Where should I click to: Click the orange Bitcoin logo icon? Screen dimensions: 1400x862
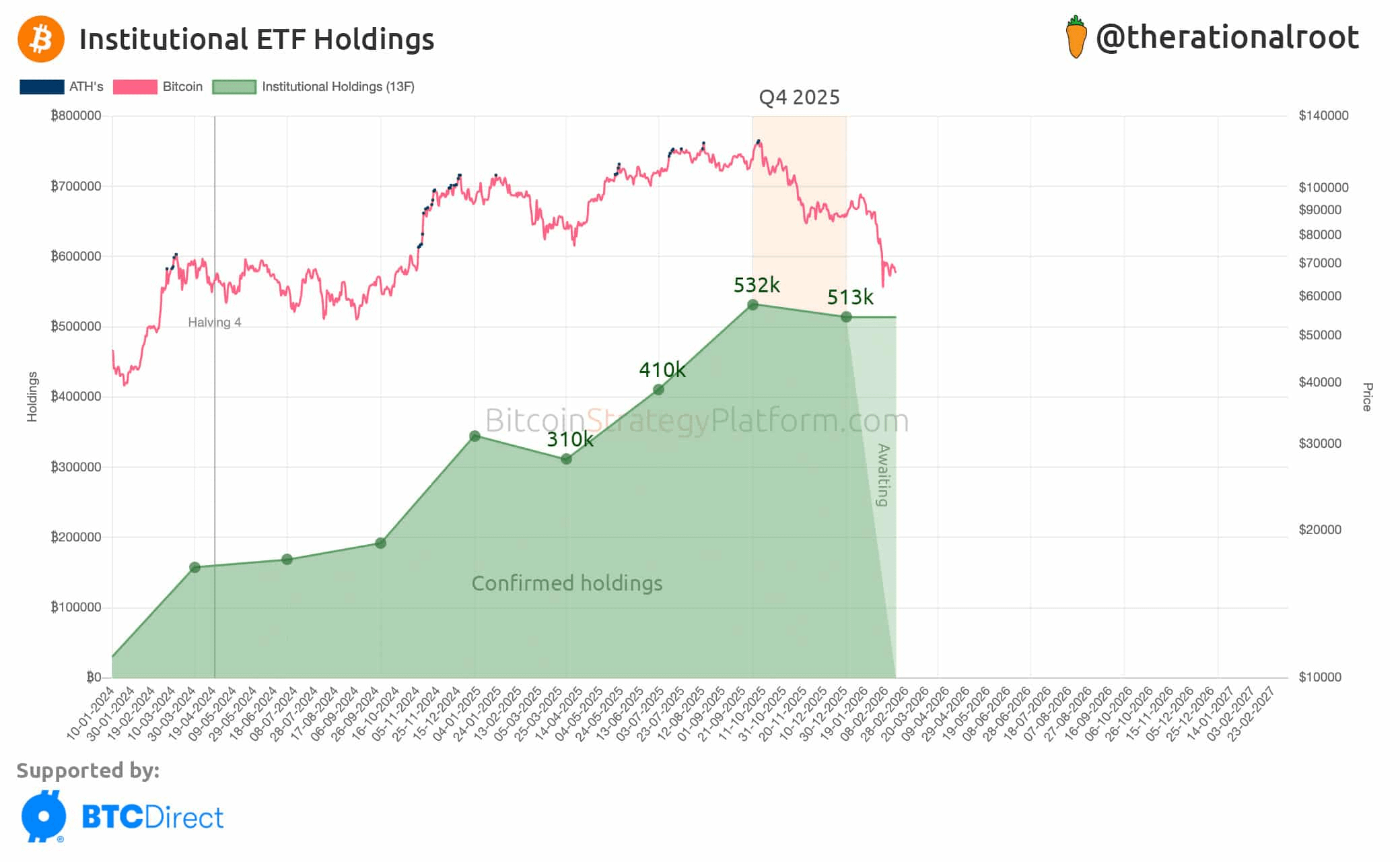click(41, 39)
